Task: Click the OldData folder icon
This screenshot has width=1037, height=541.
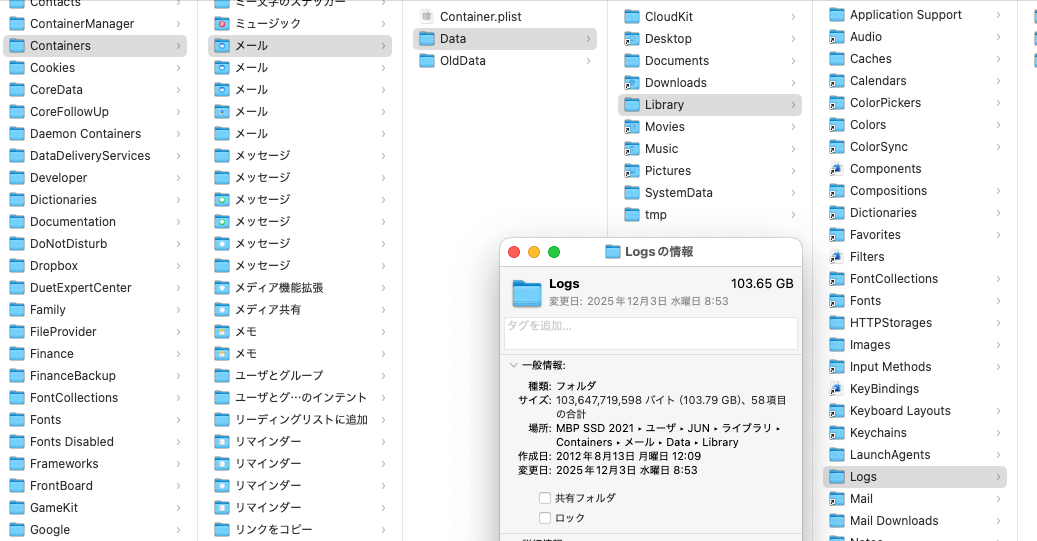Action: click(x=427, y=61)
